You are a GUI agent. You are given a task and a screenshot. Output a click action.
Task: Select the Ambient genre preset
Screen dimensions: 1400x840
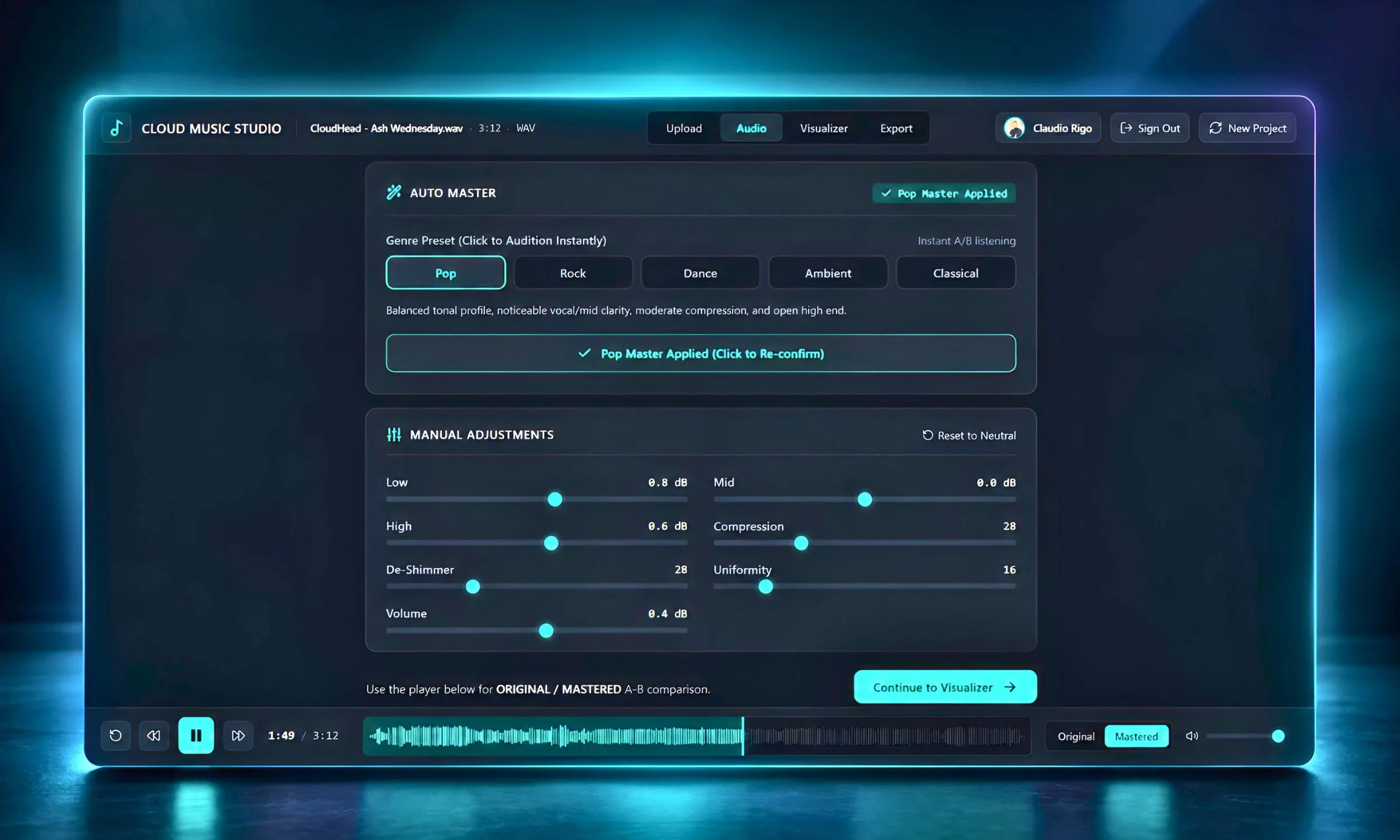pos(828,273)
